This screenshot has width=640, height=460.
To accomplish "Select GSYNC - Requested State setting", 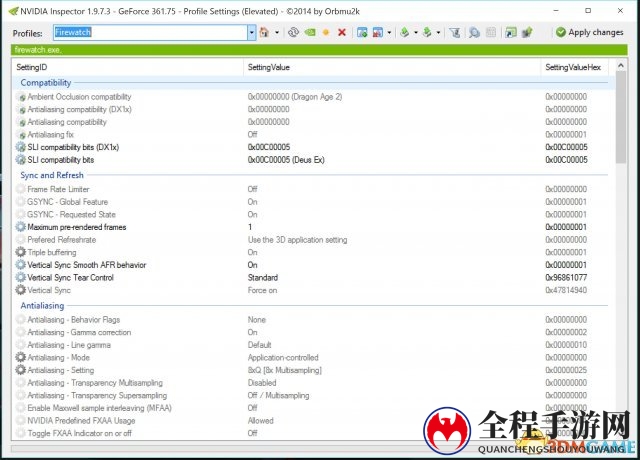I will [71, 215].
